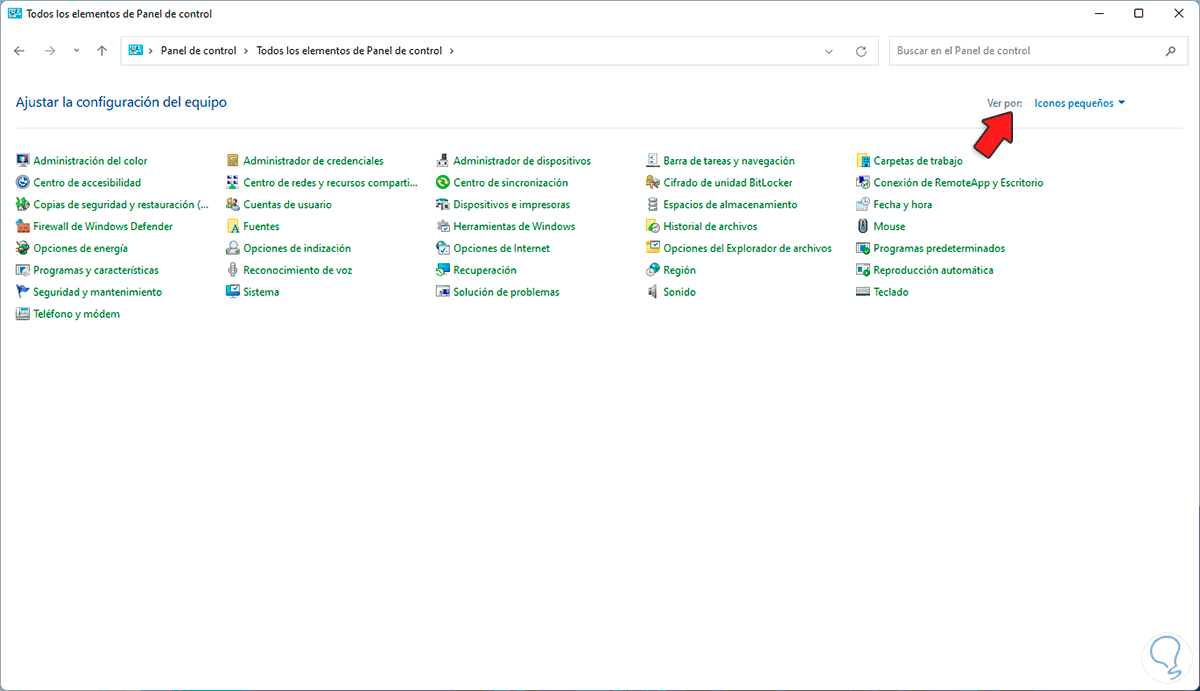Expand chevron before the Panel de control breadcrumb
Image resolution: width=1200 pixels, height=691 pixels.
pyautogui.click(x=151, y=51)
